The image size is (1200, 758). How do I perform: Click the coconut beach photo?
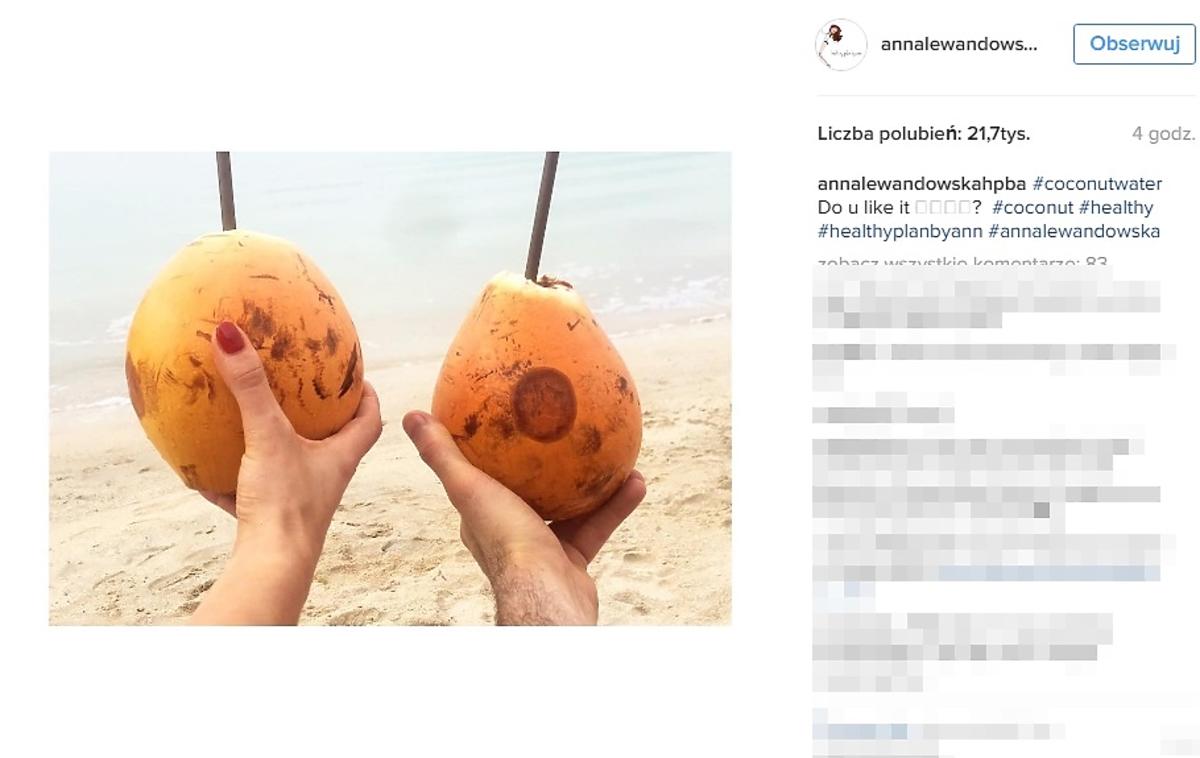[390, 389]
